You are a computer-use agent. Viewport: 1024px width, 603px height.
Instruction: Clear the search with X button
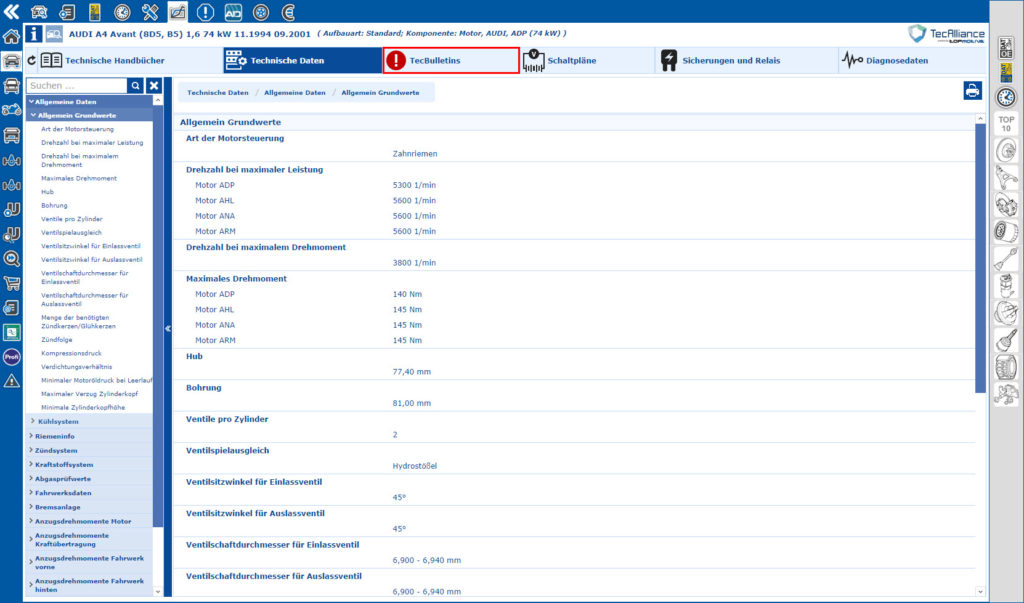click(x=153, y=86)
